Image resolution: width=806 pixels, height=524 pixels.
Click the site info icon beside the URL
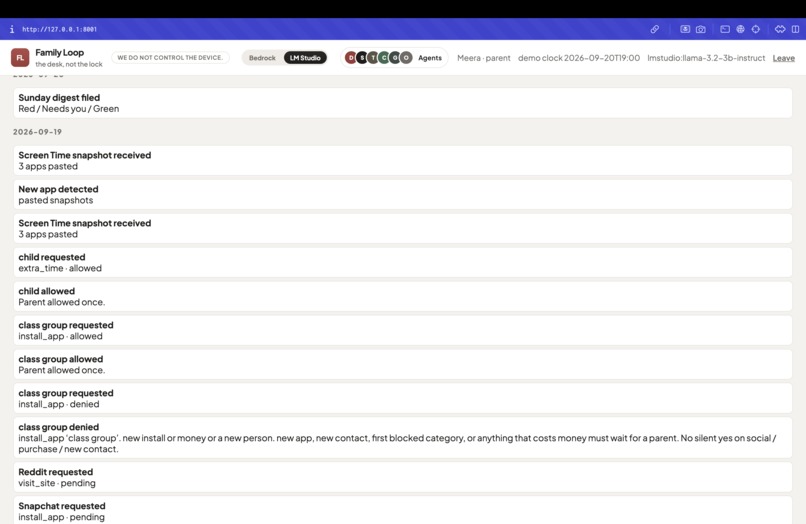point(11,29)
